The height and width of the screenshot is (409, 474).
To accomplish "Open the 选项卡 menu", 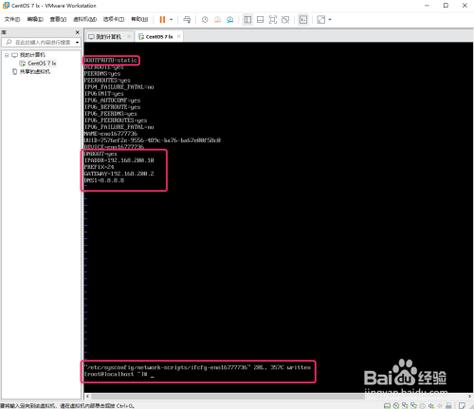I will 114,19.
